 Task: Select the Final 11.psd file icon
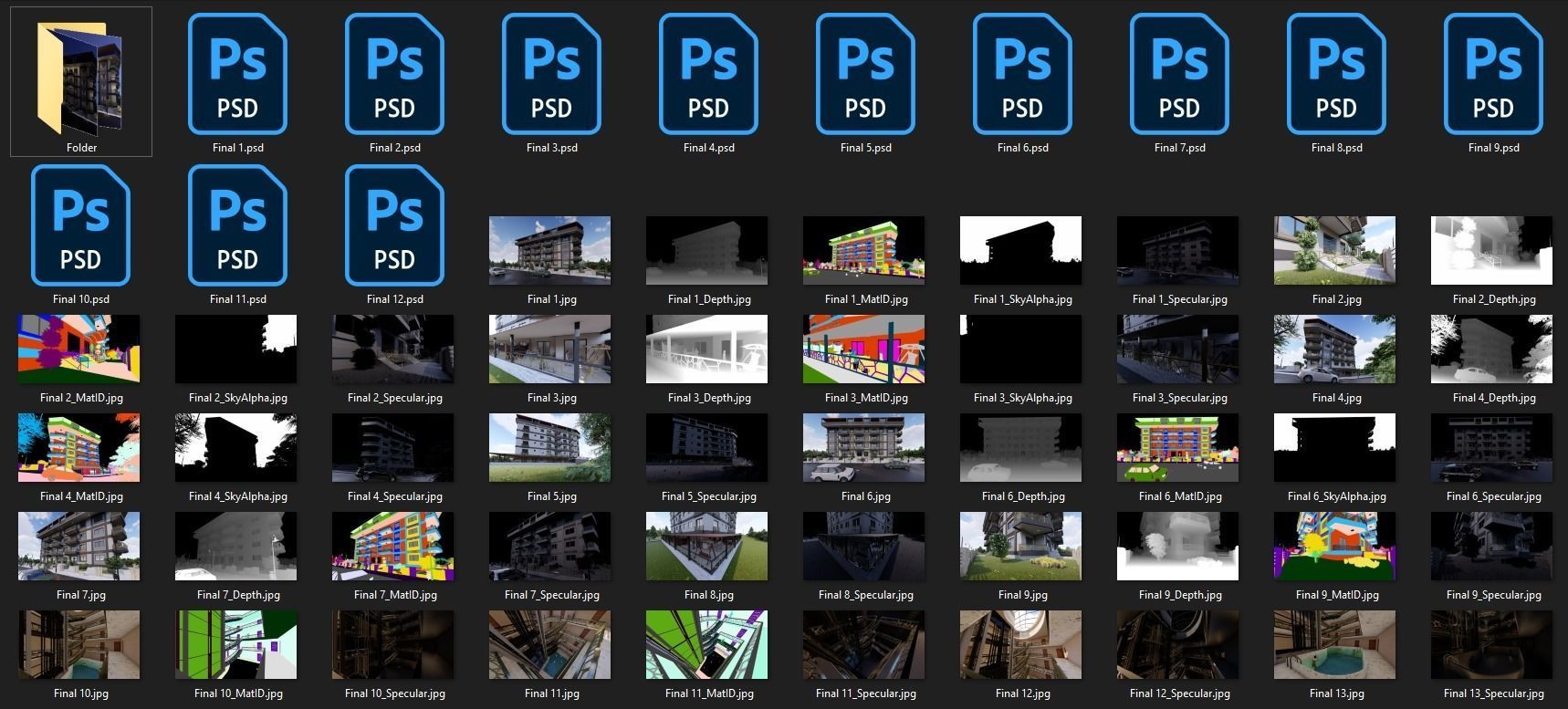point(237,225)
